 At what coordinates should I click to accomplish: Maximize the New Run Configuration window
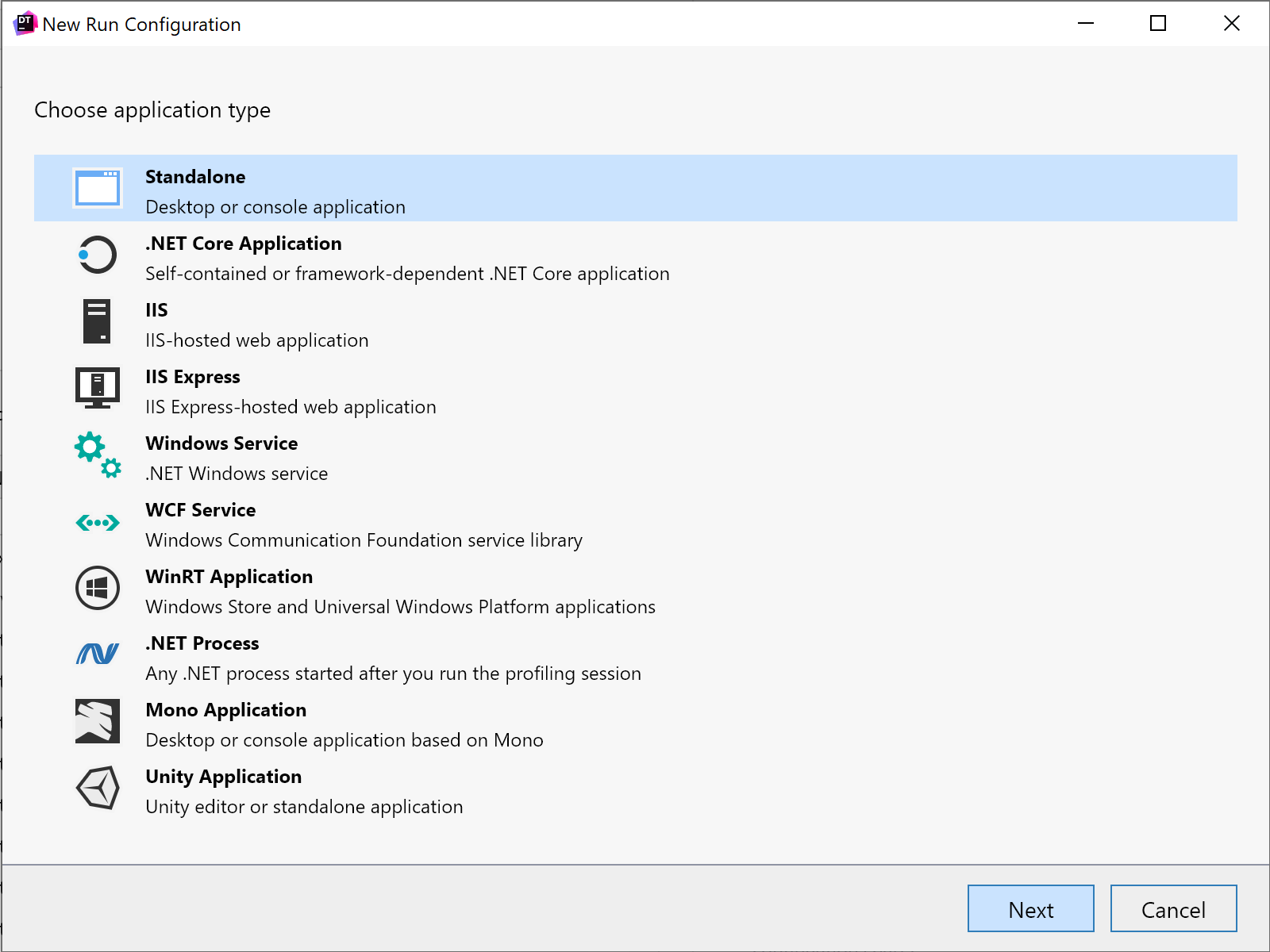[1158, 23]
